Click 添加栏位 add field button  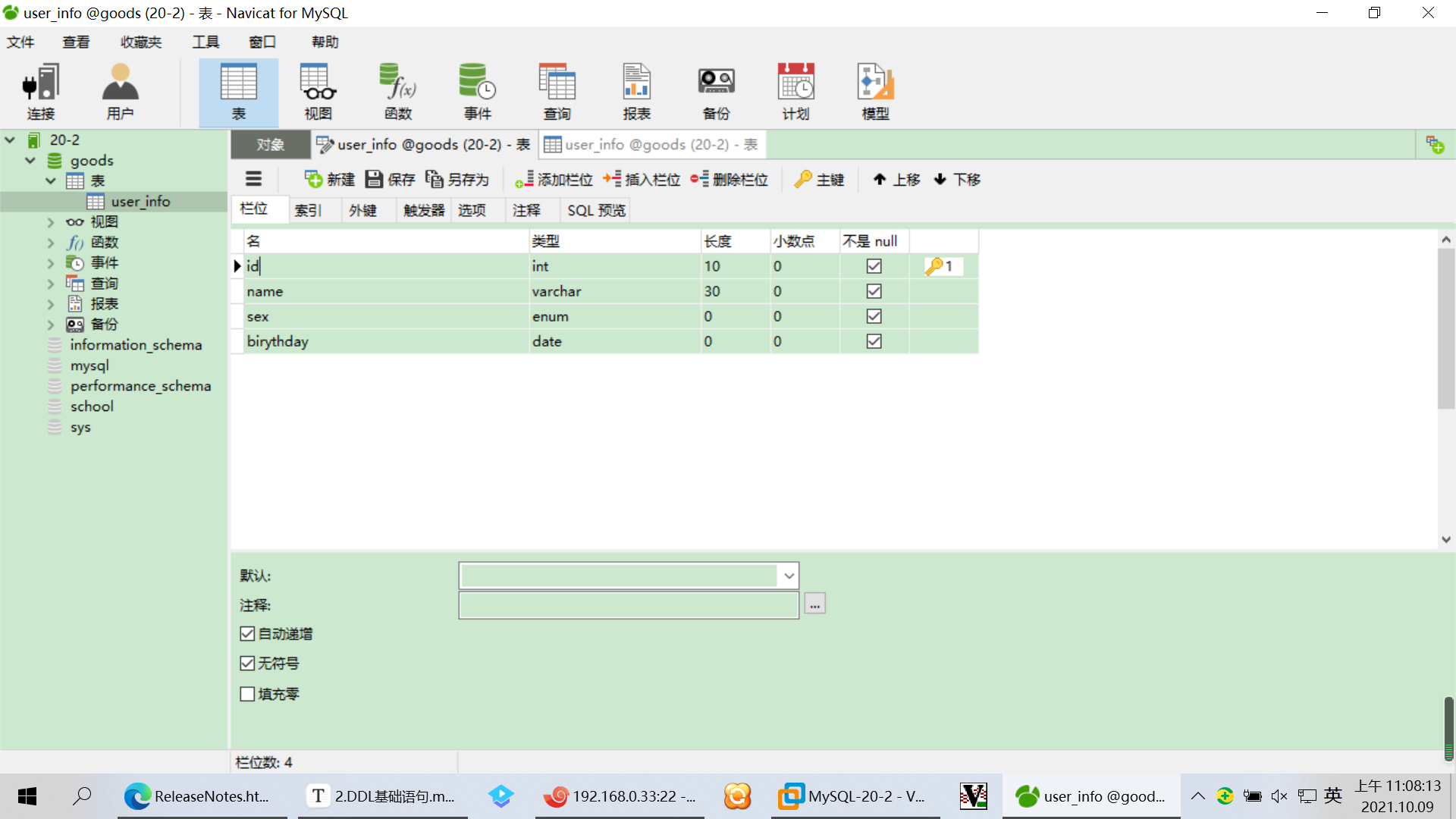[x=554, y=180]
